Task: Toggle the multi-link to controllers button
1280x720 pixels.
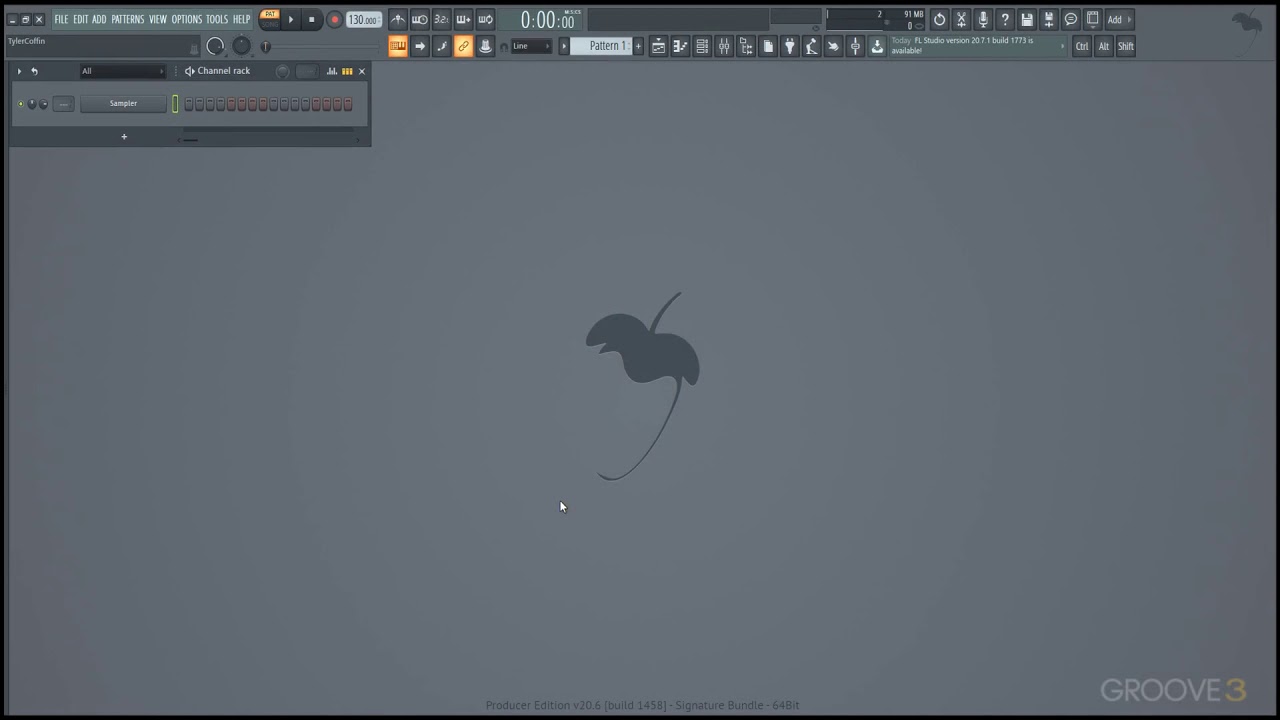Action: click(x=464, y=46)
